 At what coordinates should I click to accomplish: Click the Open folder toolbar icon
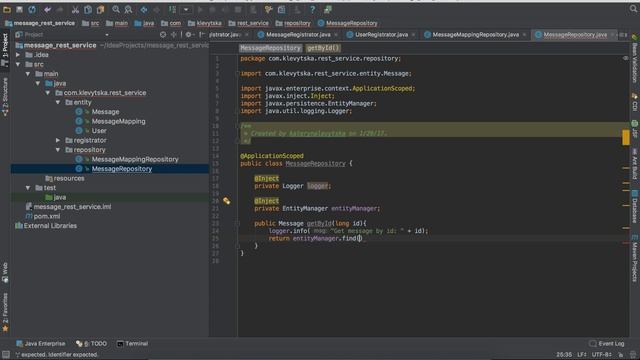(7, 9)
